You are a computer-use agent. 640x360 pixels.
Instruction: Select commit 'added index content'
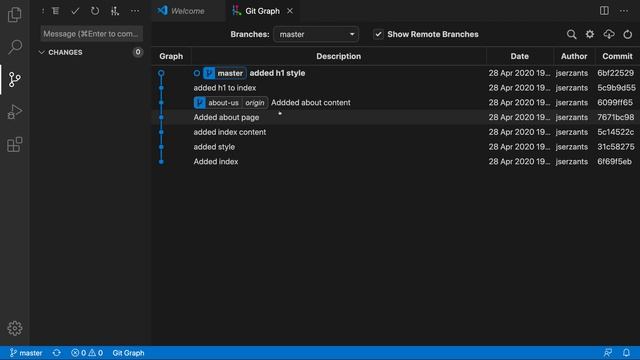tap(230, 132)
